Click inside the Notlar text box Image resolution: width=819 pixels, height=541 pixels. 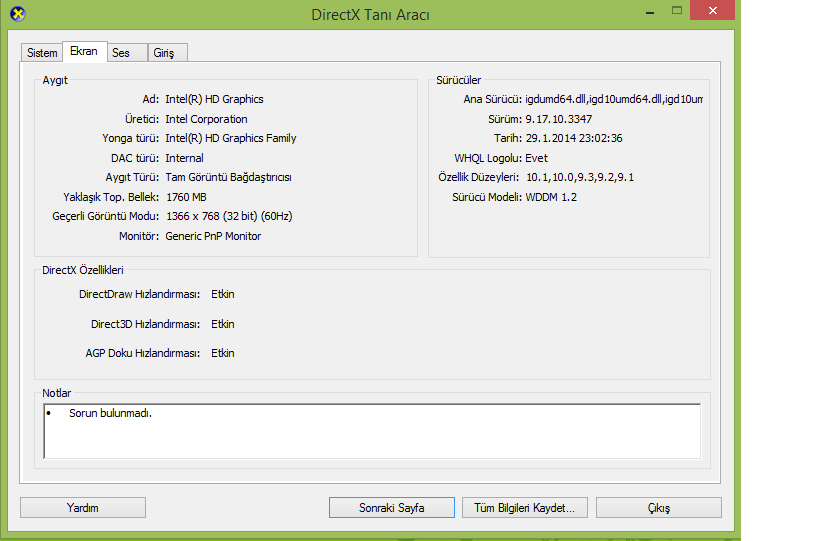372,431
